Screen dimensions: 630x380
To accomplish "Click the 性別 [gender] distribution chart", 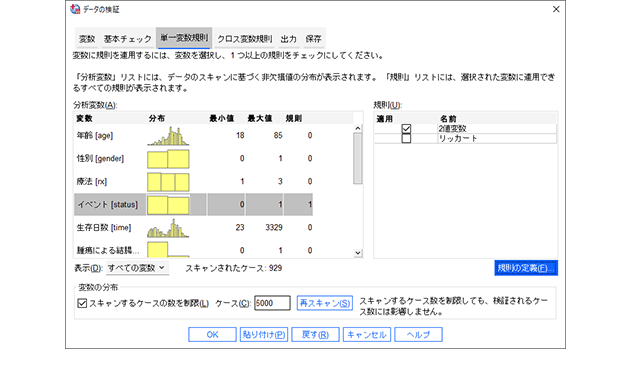I will [x=168, y=159].
